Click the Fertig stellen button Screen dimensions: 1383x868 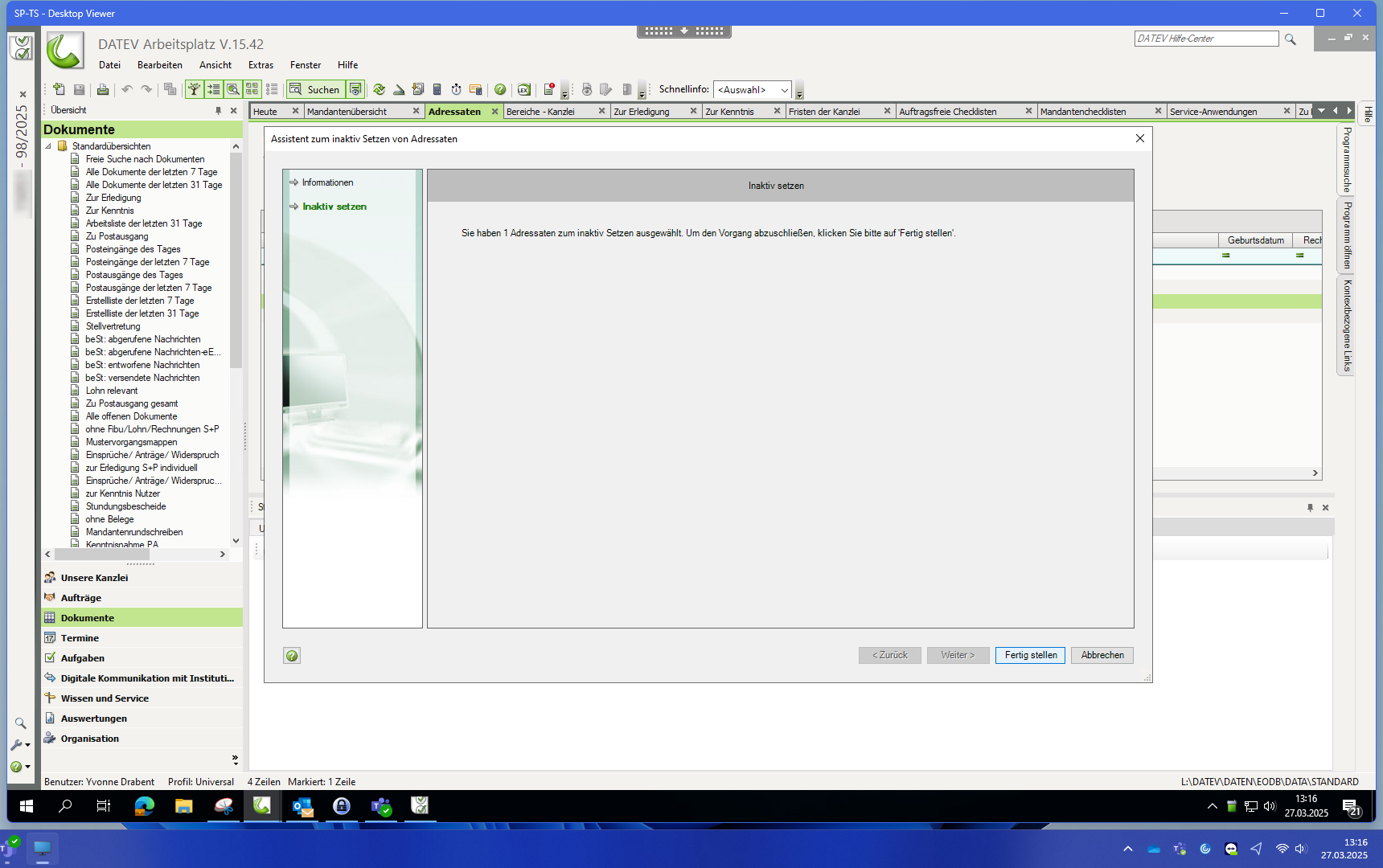pos(1030,655)
